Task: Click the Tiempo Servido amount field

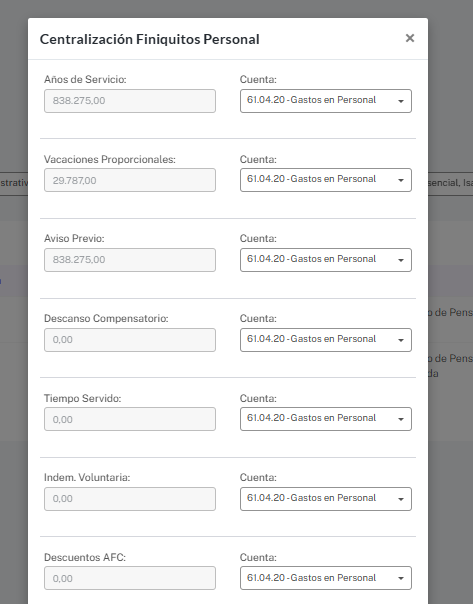Action: (130, 419)
